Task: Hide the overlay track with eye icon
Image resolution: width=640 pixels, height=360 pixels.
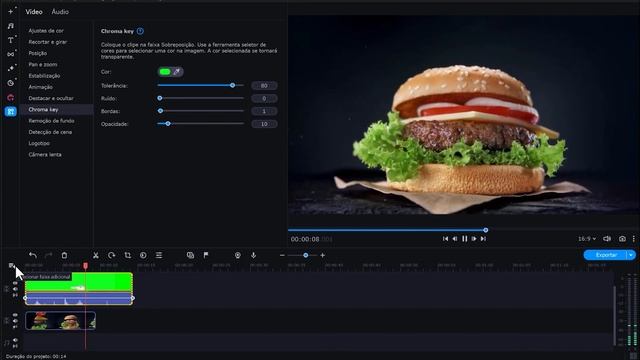Action: 15,283
